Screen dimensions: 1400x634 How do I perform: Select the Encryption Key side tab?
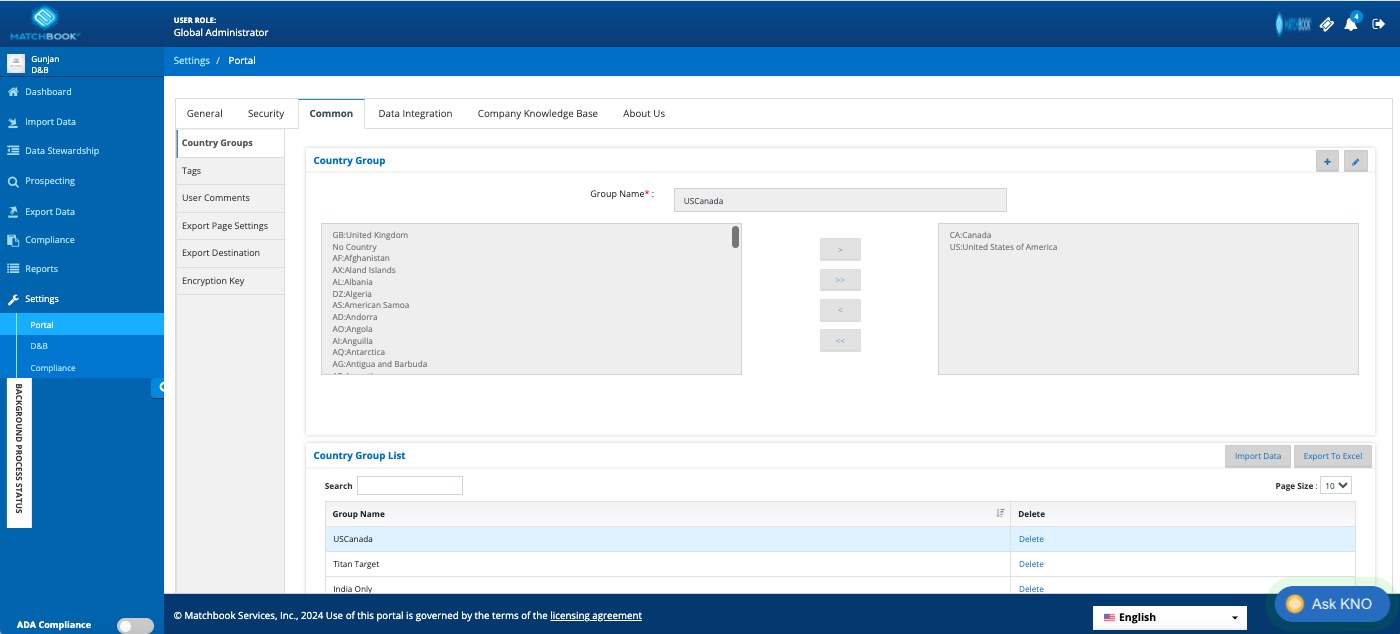(230, 281)
